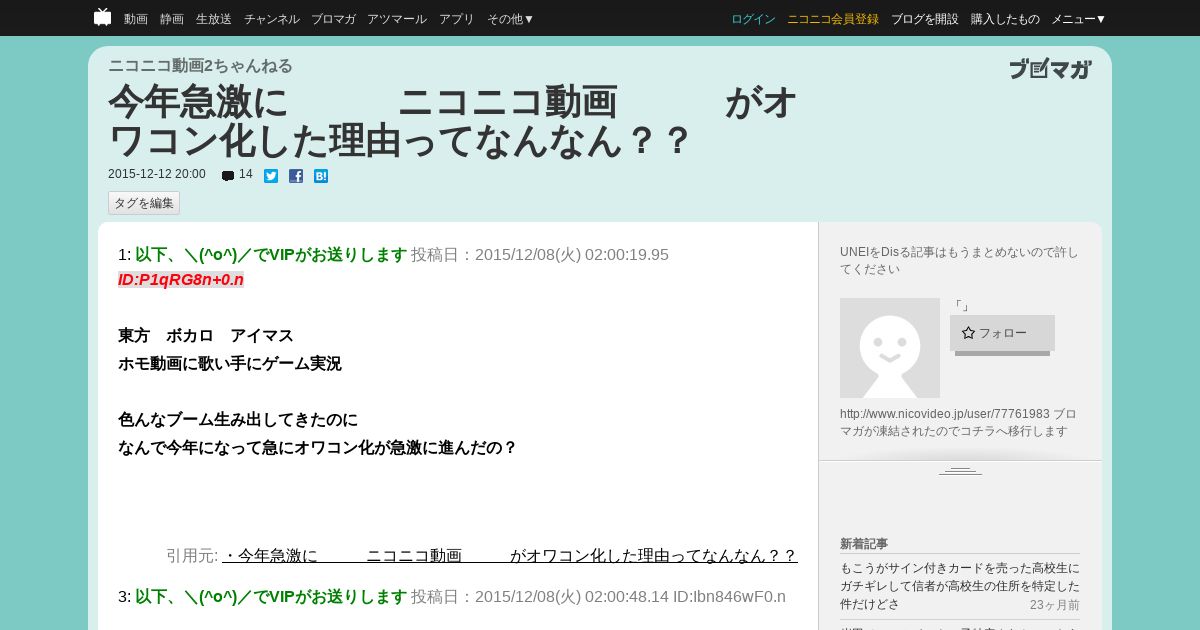Expand the メニュー▼ dropdown
This screenshot has height=630, width=1200.
click(1079, 19)
